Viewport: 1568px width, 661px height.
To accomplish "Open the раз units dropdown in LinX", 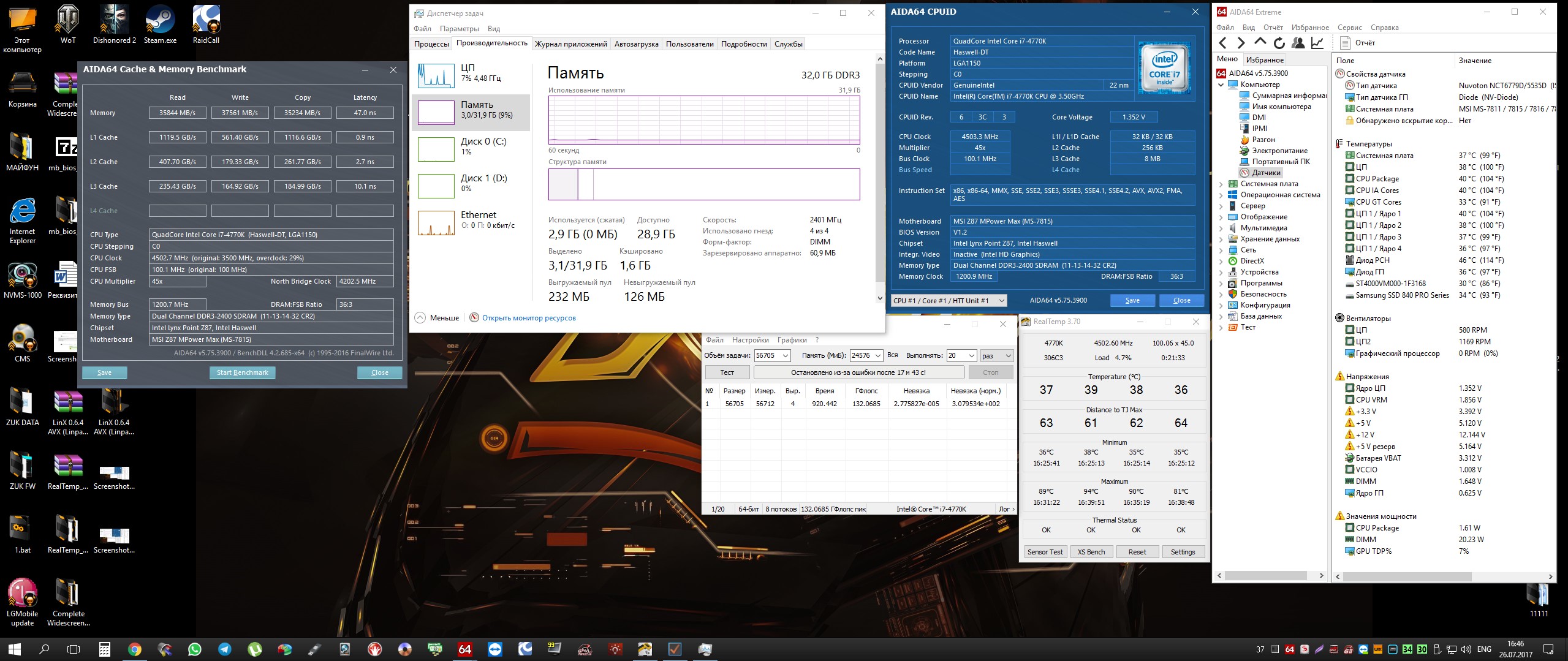I will 996,355.
